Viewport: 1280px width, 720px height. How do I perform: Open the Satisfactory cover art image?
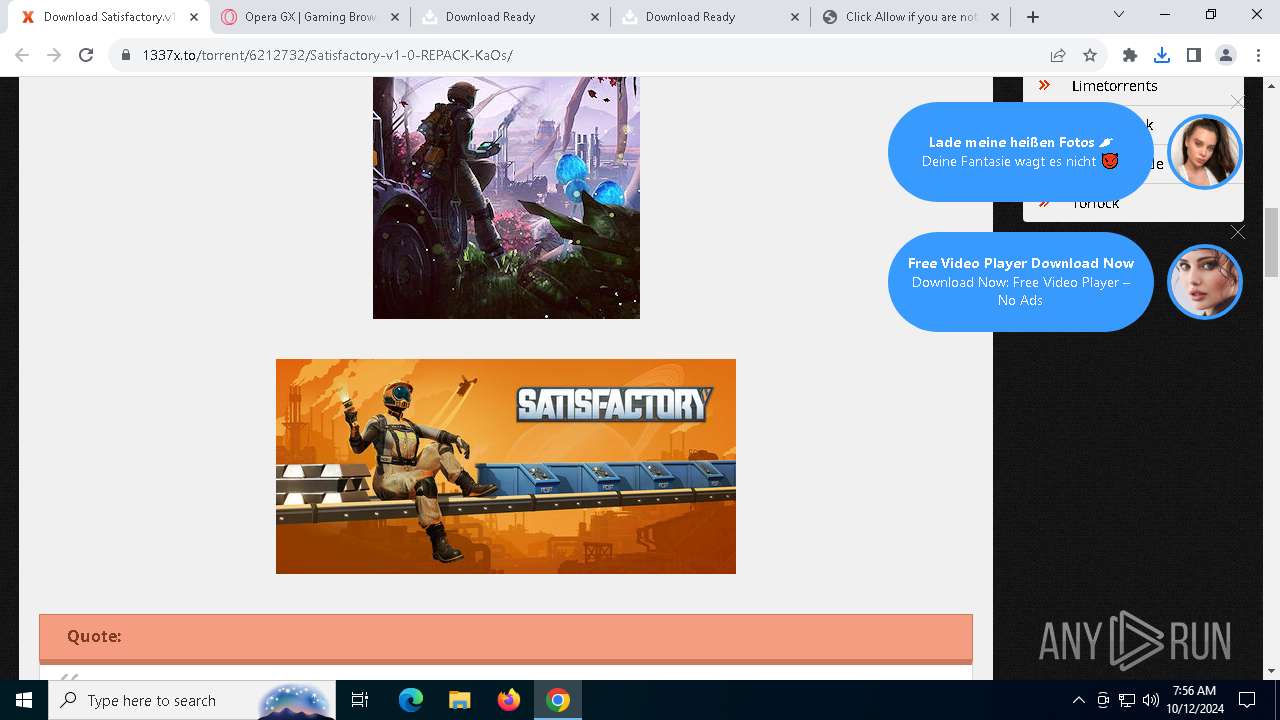[x=506, y=198]
